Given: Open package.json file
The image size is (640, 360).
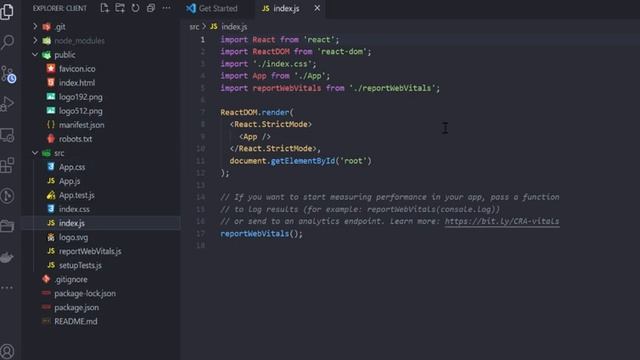Looking at the screenshot, I should (x=76, y=307).
